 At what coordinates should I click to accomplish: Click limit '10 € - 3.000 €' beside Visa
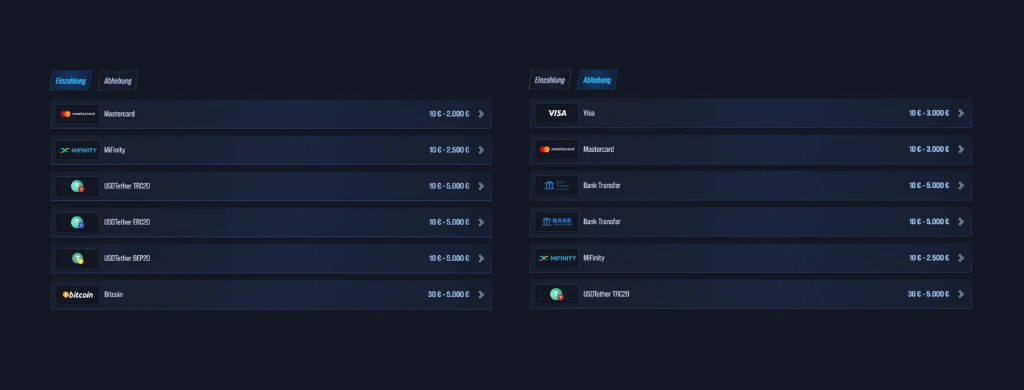pos(929,113)
